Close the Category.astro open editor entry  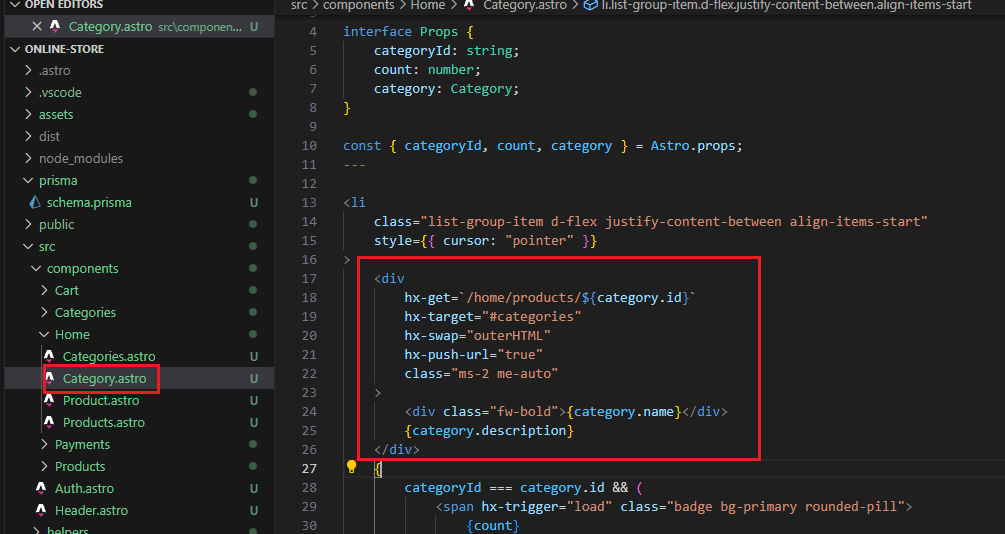(x=37, y=26)
